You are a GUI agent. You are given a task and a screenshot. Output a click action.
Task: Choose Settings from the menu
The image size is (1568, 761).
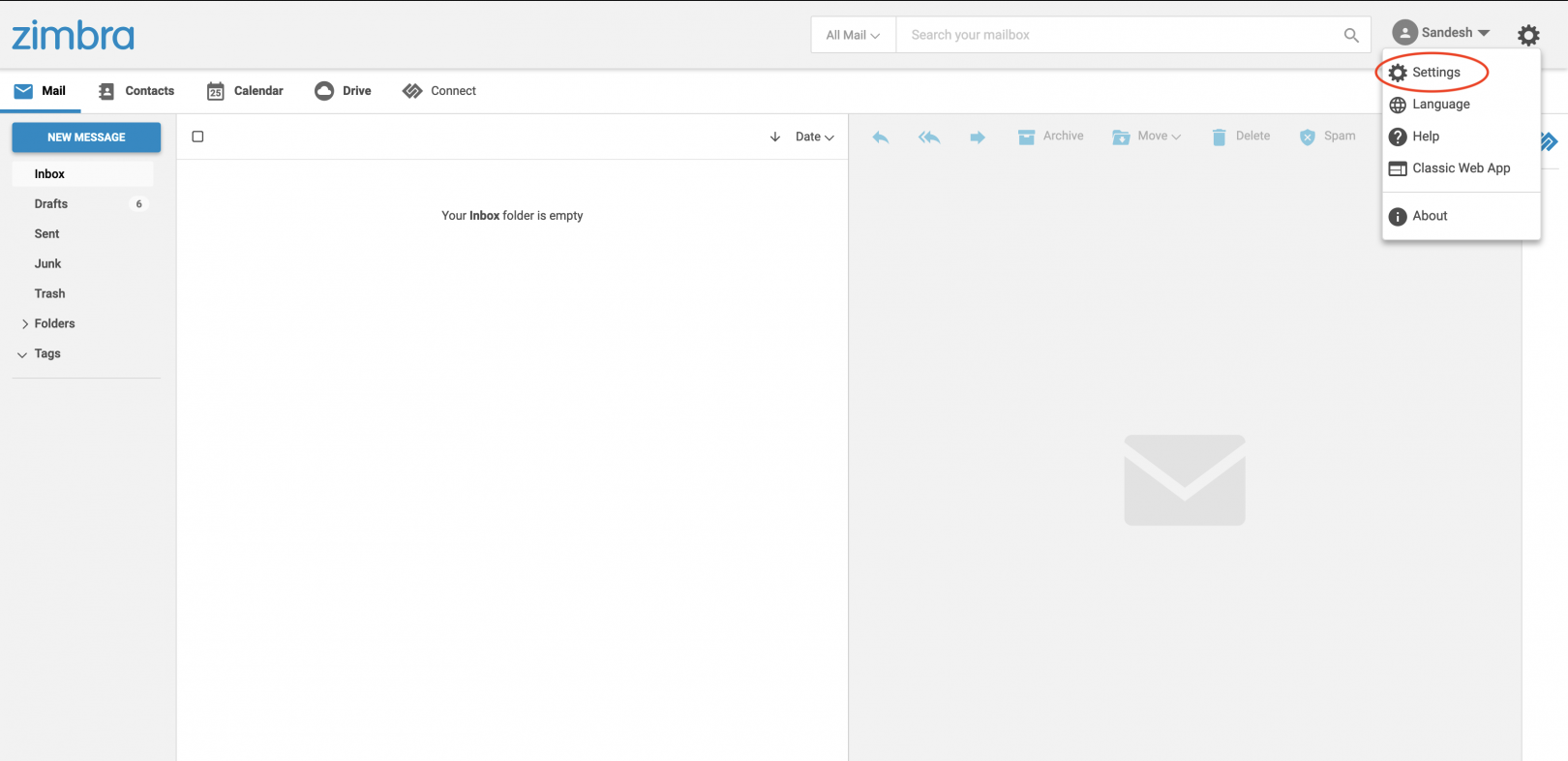coord(1436,73)
